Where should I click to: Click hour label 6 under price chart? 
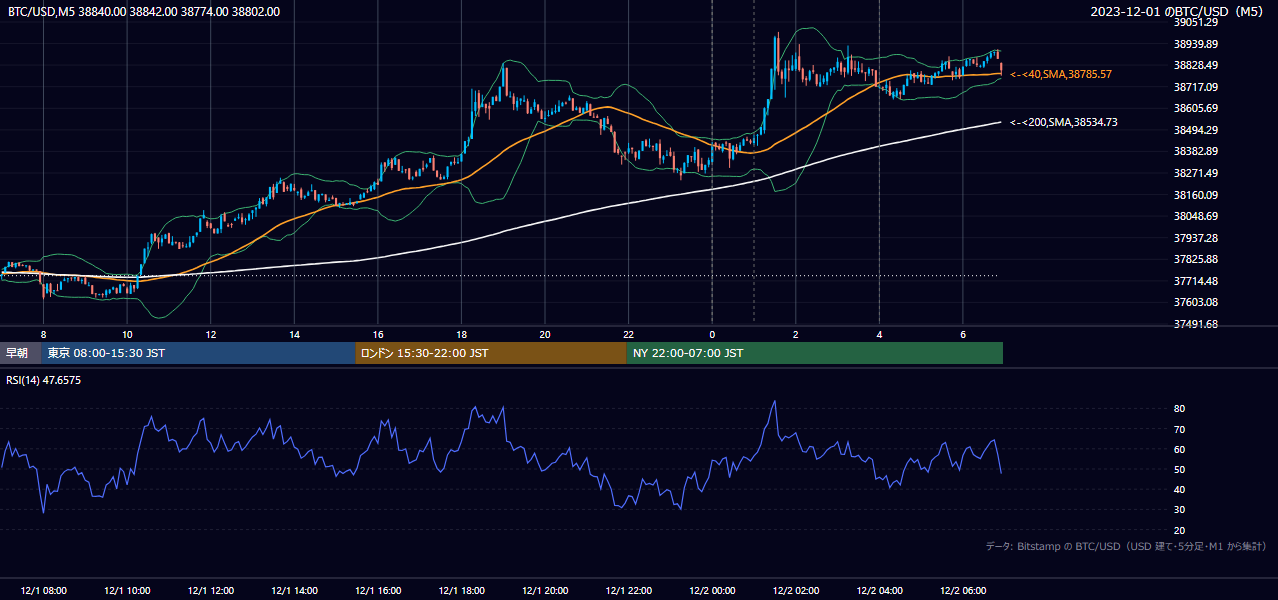click(x=963, y=334)
